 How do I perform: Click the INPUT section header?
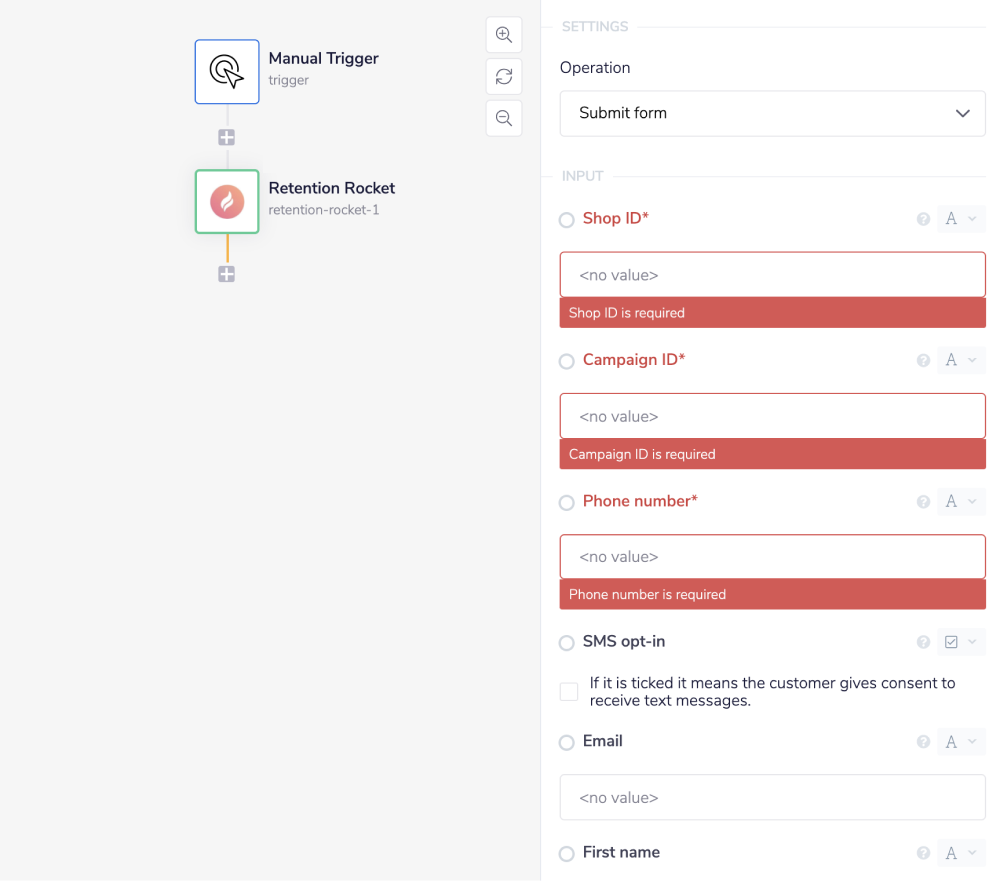coord(583,175)
